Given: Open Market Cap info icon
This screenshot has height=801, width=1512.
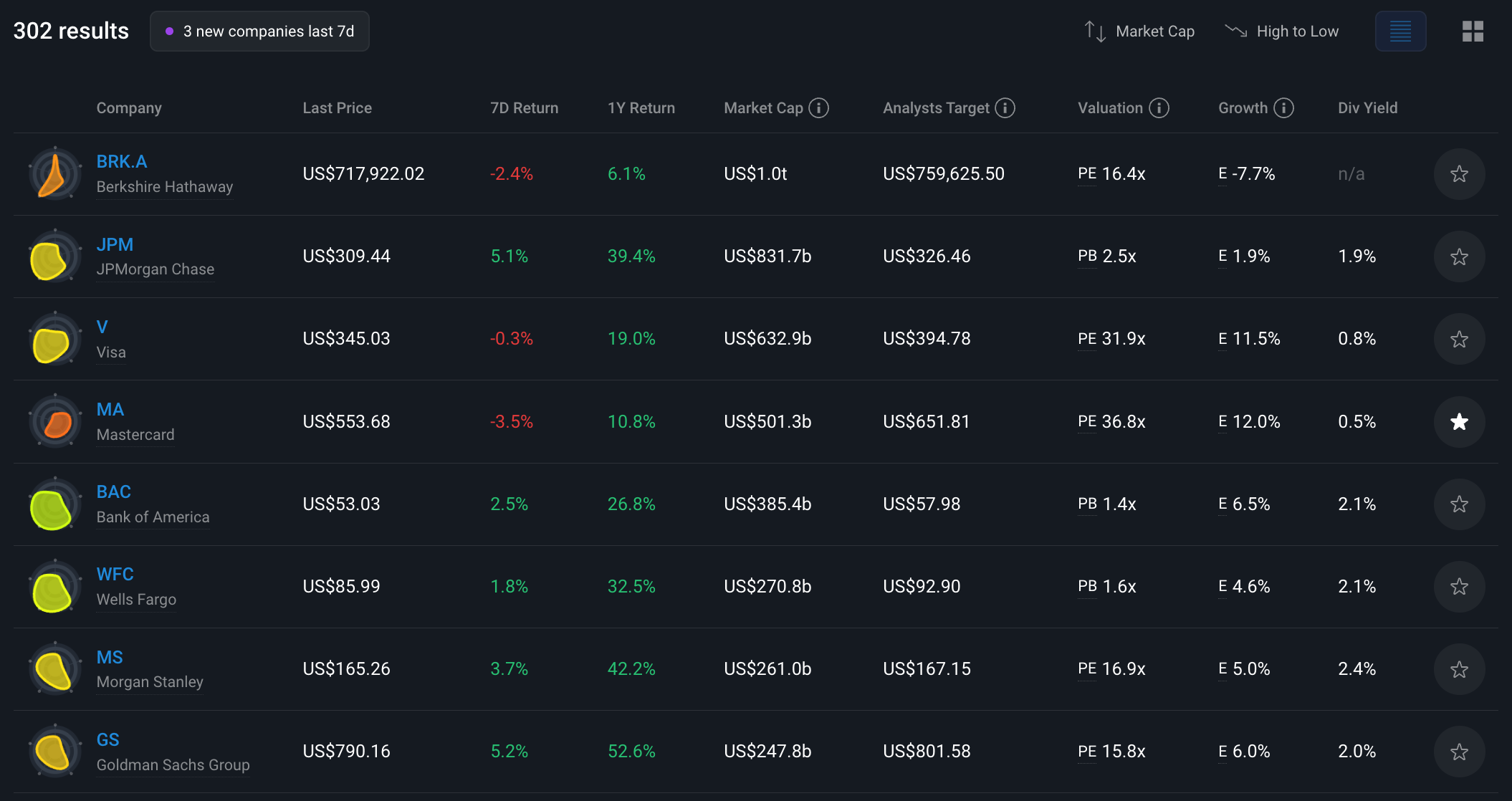Looking at the screenshot, I should pyautogui.click(x=818, y=108).
